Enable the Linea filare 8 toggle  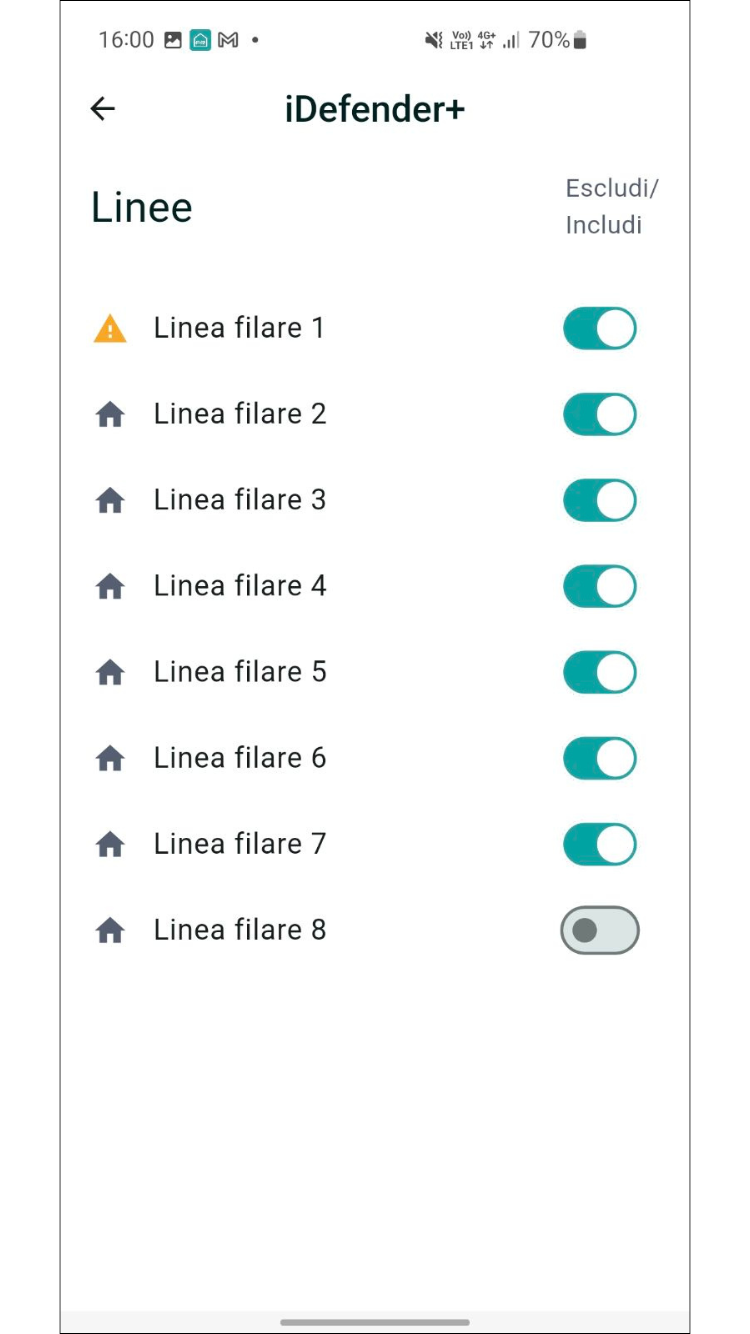pyautogui.click(x=600, y=930)
